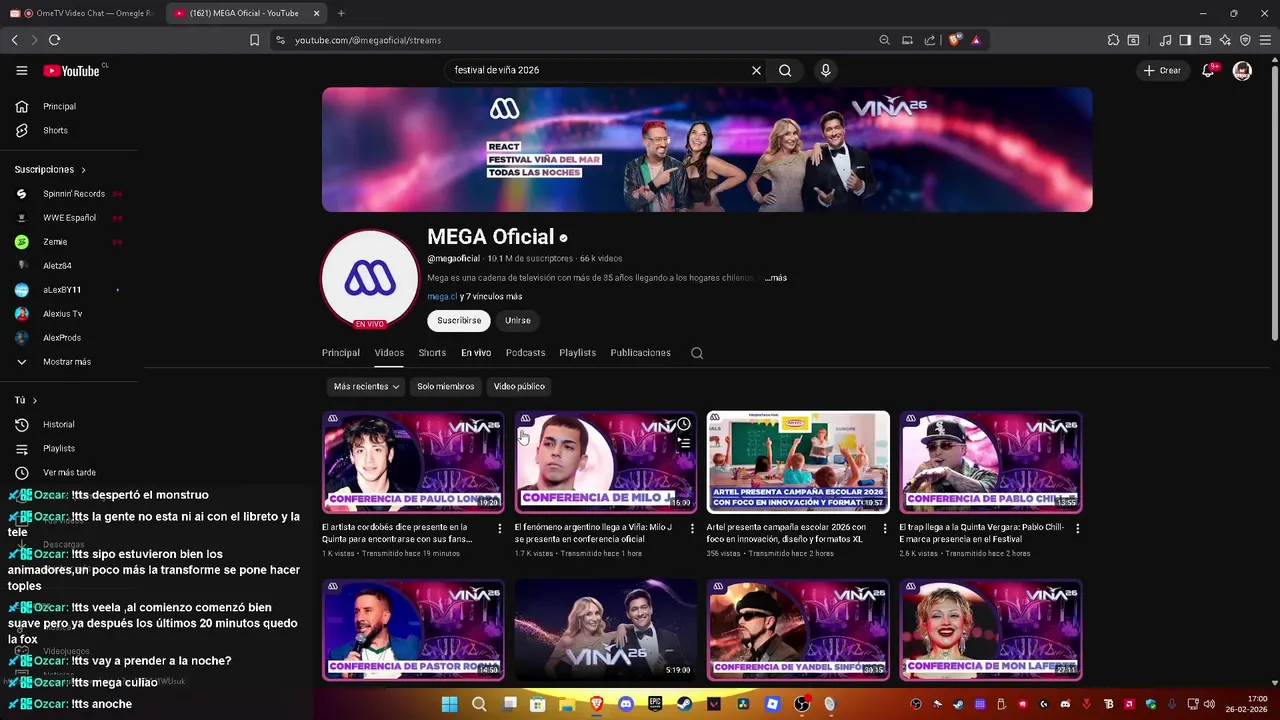Switch to the channel Shorts tab
This screenshot has width=1280, height=720.
pos(432,353)
